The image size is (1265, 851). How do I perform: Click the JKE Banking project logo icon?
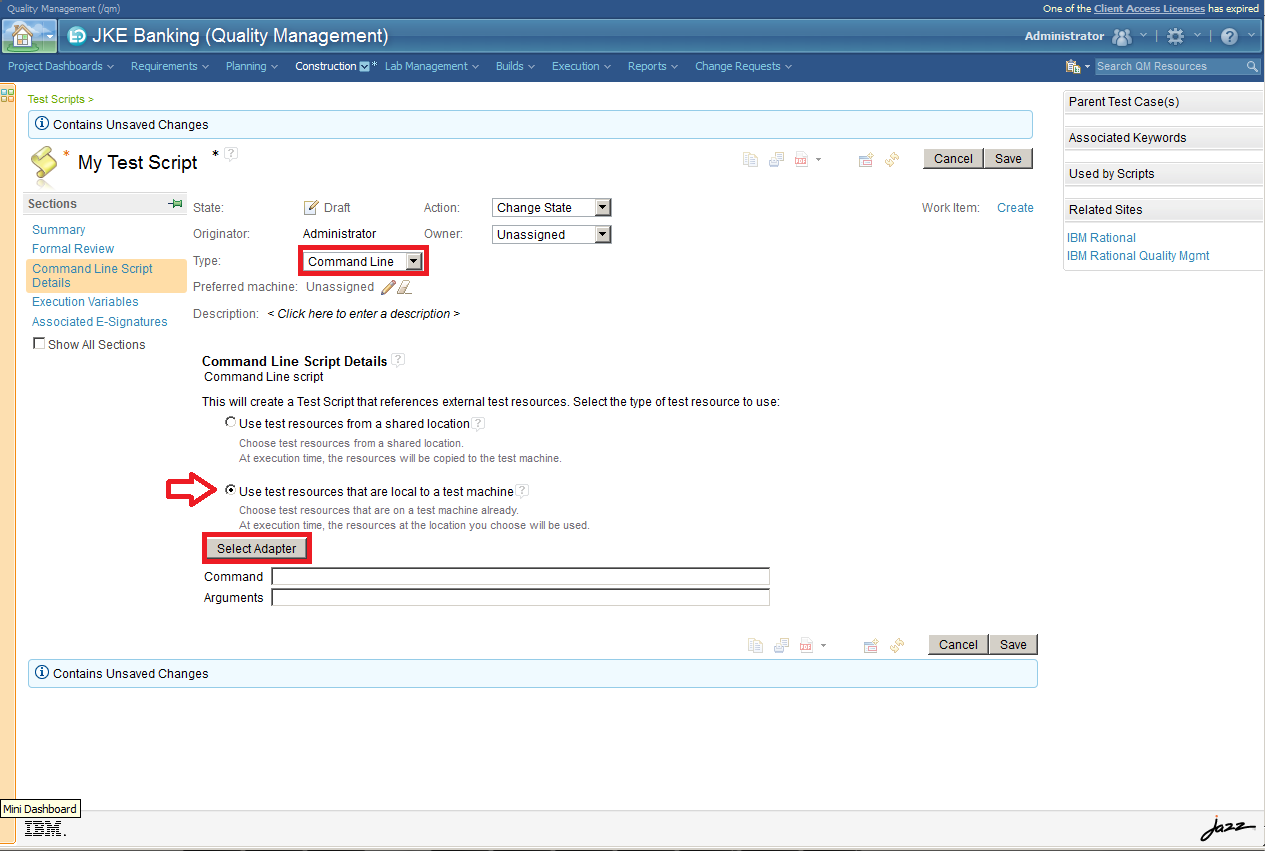(x=76, y=36)
